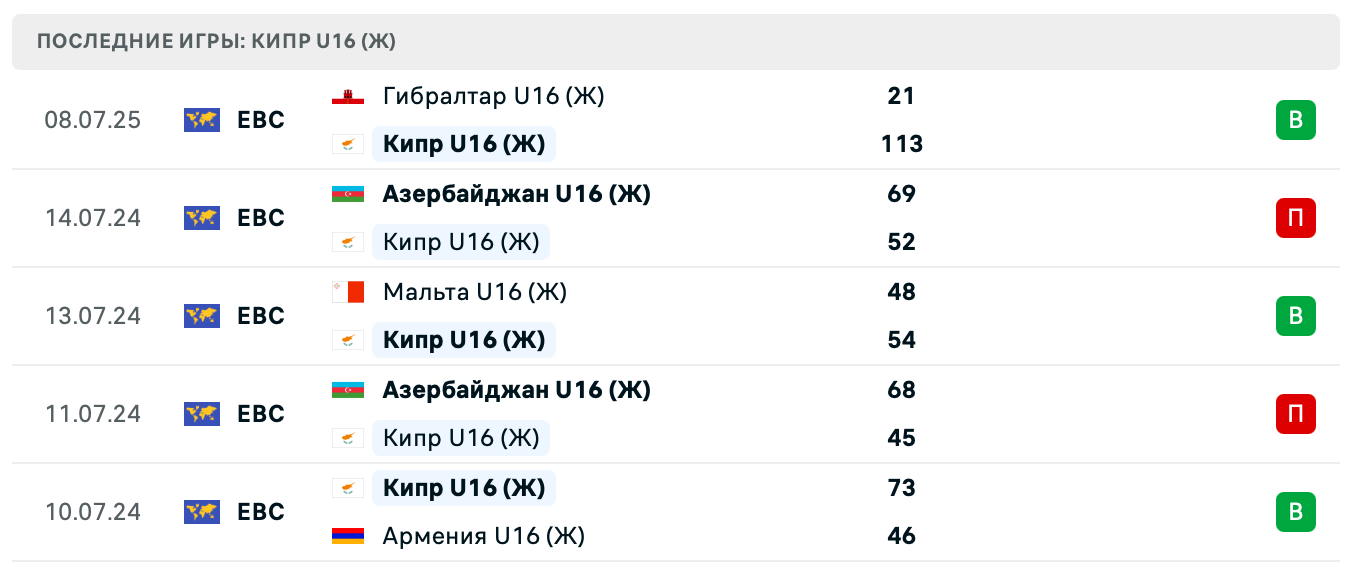Click red П loss badge for 14.07.24
This screenshot has height=574, width=1352.
[x=1295, y=218]
